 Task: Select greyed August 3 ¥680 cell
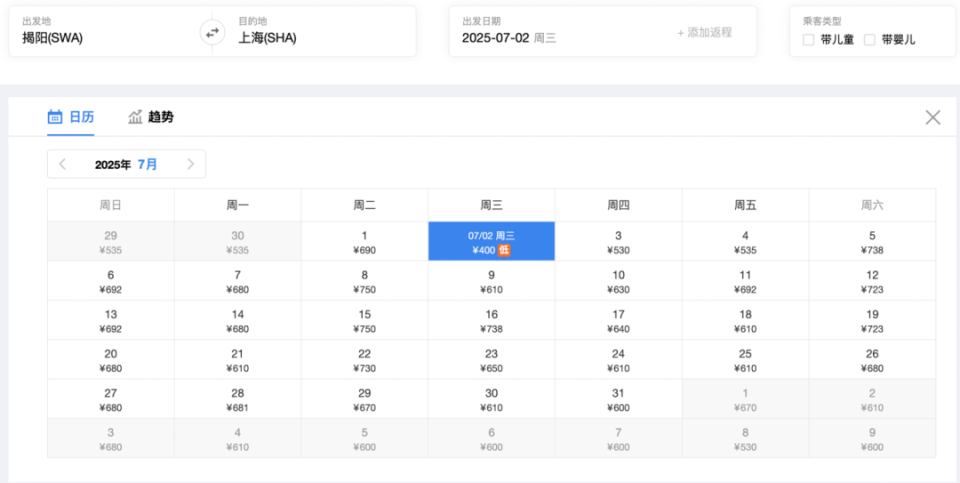[x=111, y=438]
